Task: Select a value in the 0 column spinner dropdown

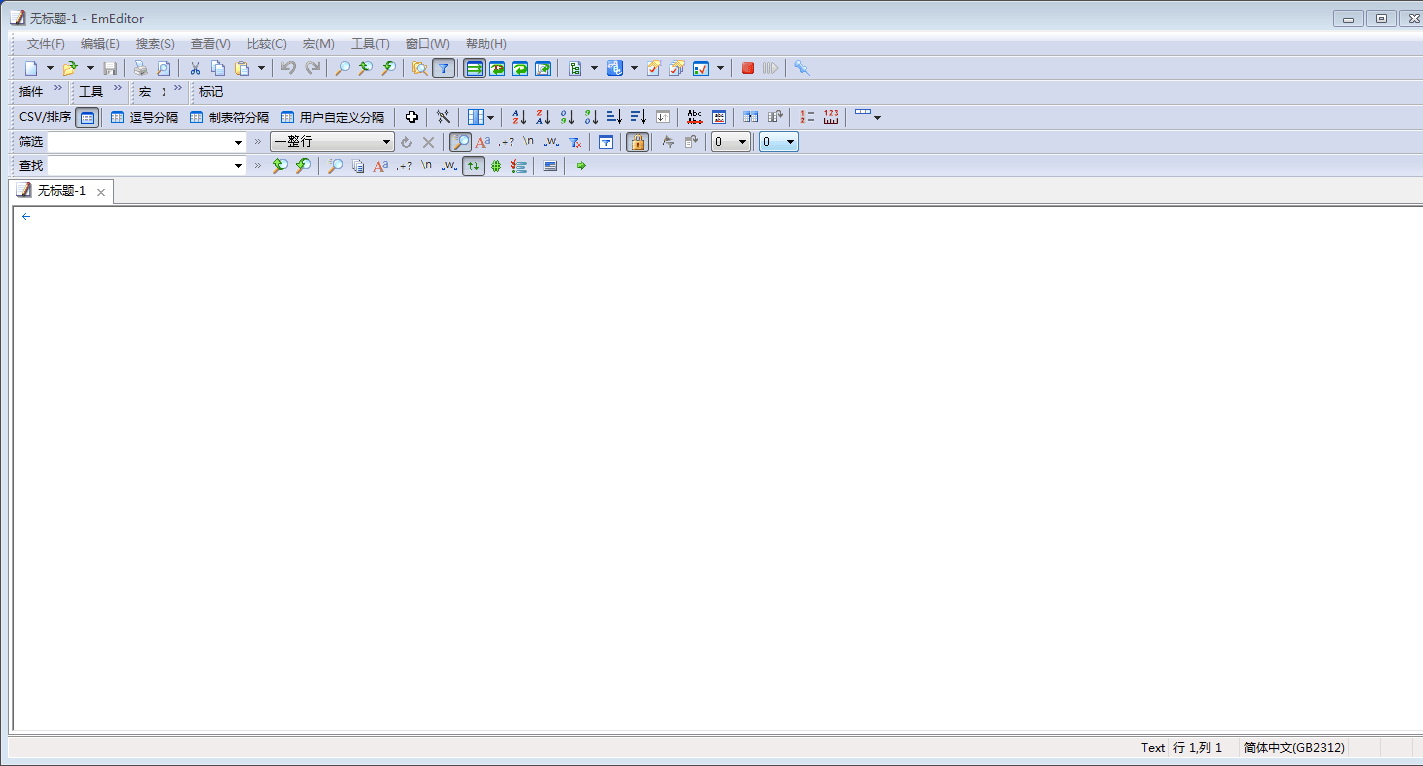Action: tap(742, 141)
